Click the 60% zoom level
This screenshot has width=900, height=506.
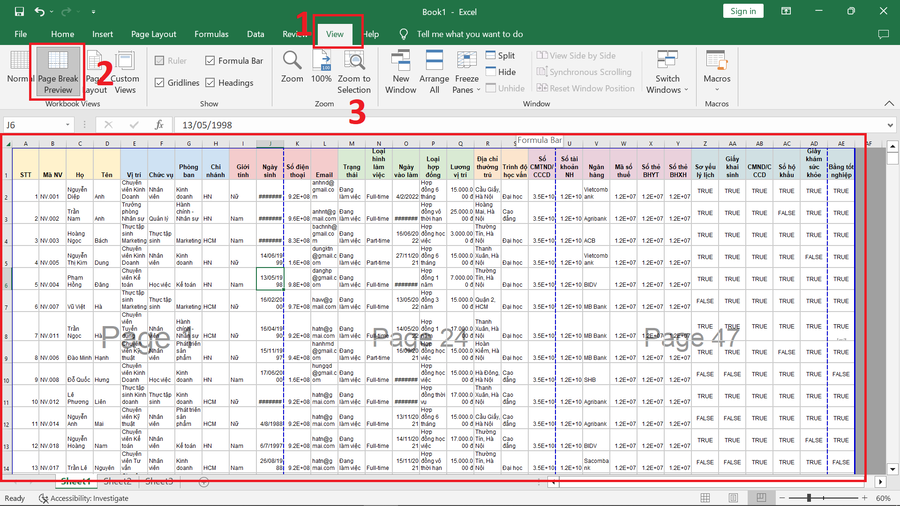pos(883,498)
